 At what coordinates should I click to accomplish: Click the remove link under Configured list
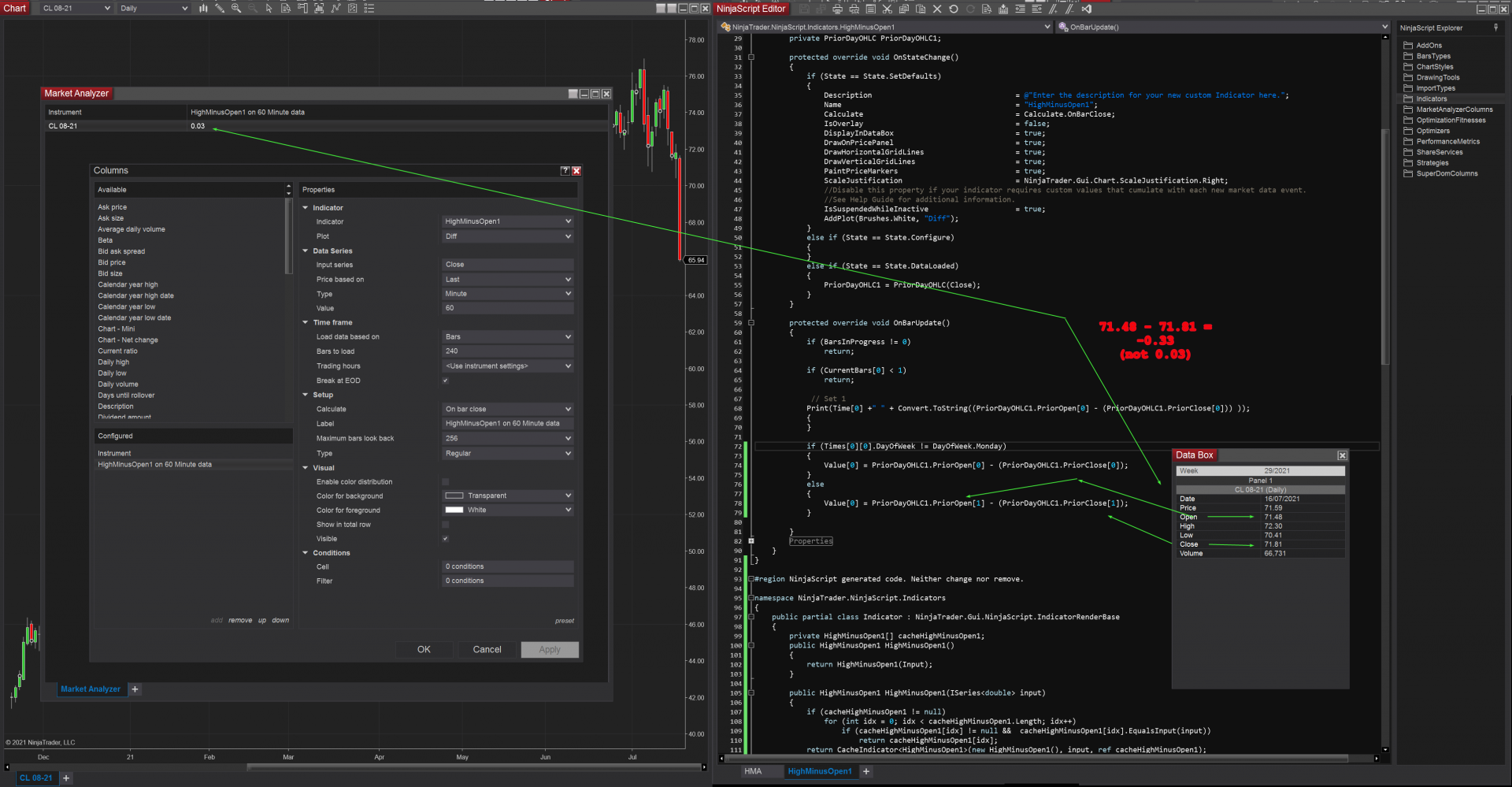[240, 621]
